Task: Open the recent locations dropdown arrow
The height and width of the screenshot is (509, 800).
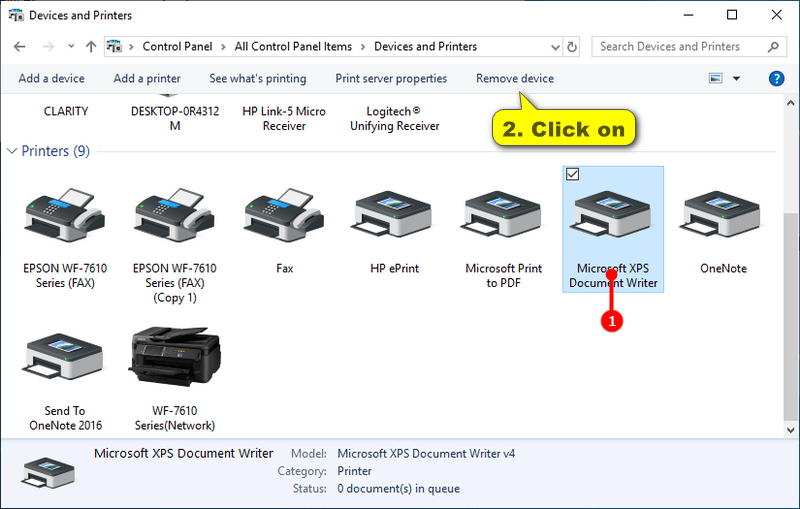Action: pos(71,47)
